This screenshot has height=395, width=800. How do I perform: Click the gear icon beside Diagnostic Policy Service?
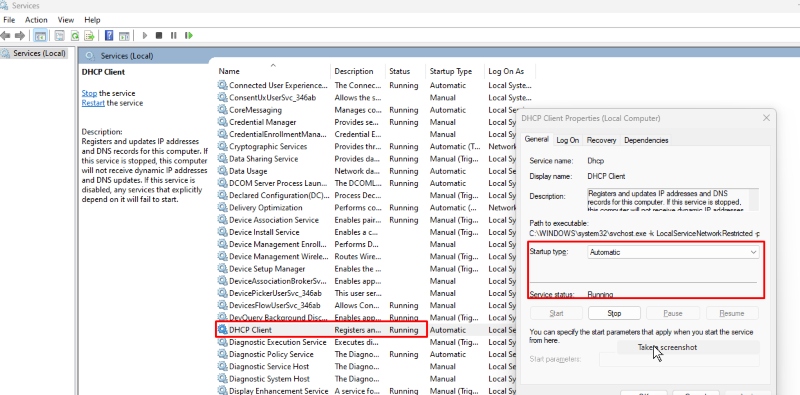[x=222, y=355]
